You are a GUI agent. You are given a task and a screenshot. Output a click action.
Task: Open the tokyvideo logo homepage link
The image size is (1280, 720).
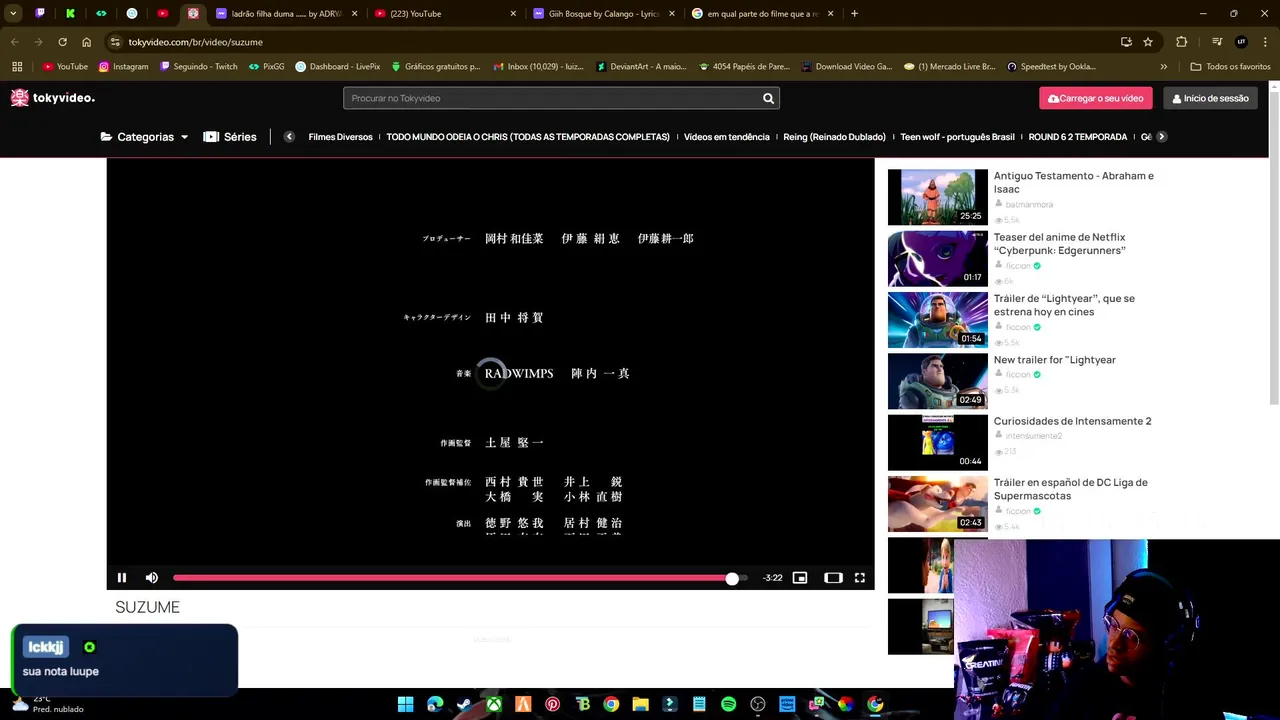[x=52, y=98]
